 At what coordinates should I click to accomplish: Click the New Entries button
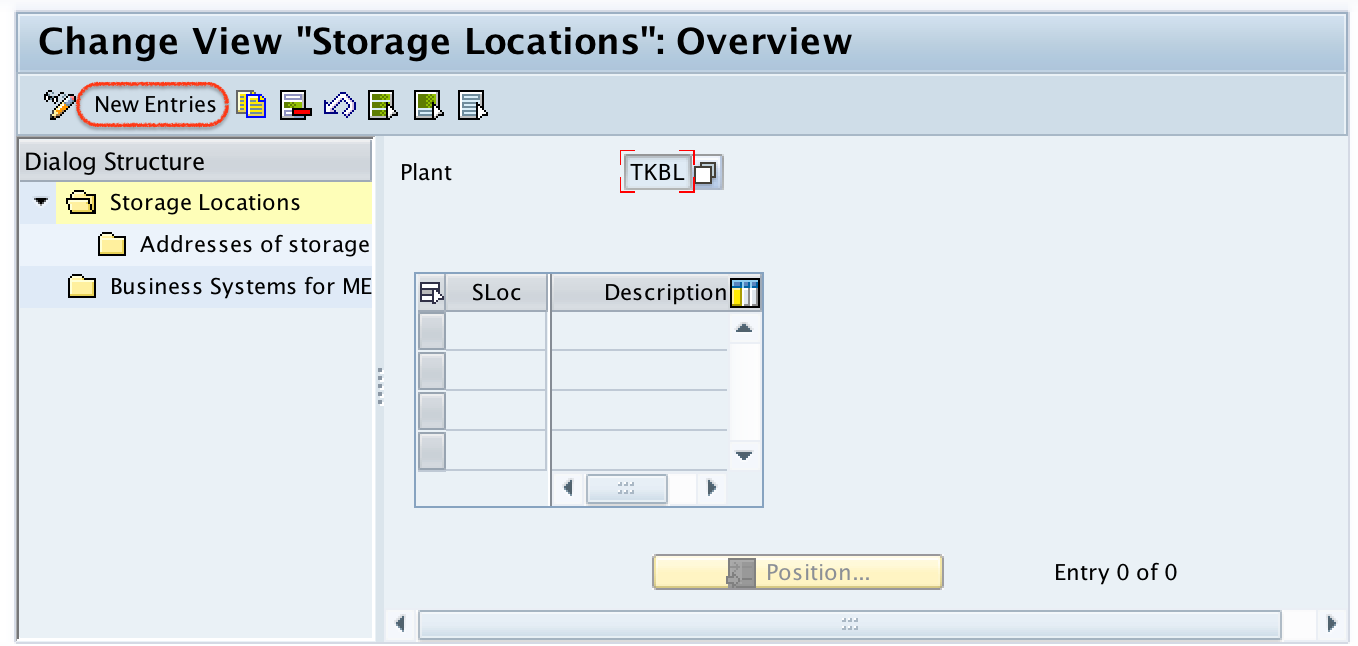point(155,104)
